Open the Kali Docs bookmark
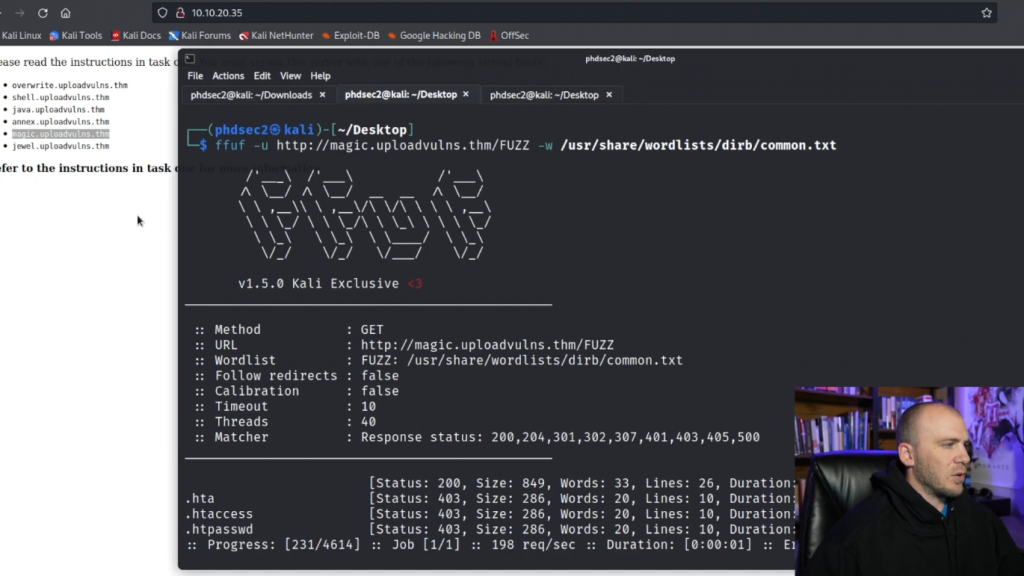 coord(136,35)
